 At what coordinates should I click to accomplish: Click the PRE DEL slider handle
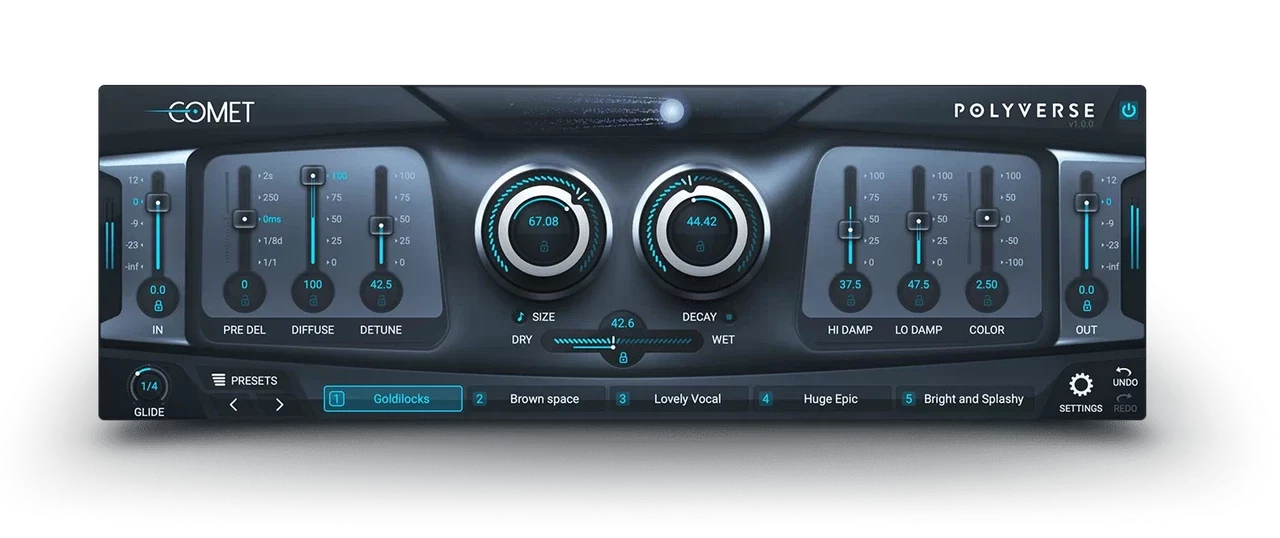[x=244, y=218]
